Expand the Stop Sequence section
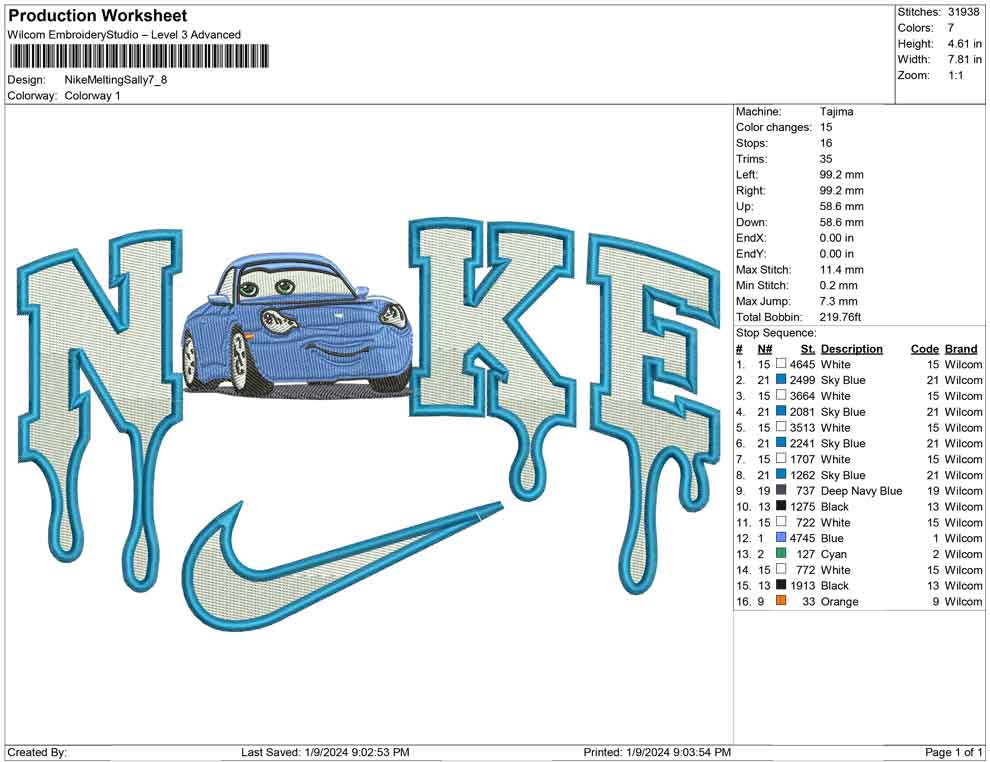This screenshot has width=990, height=762. (774, 332)
